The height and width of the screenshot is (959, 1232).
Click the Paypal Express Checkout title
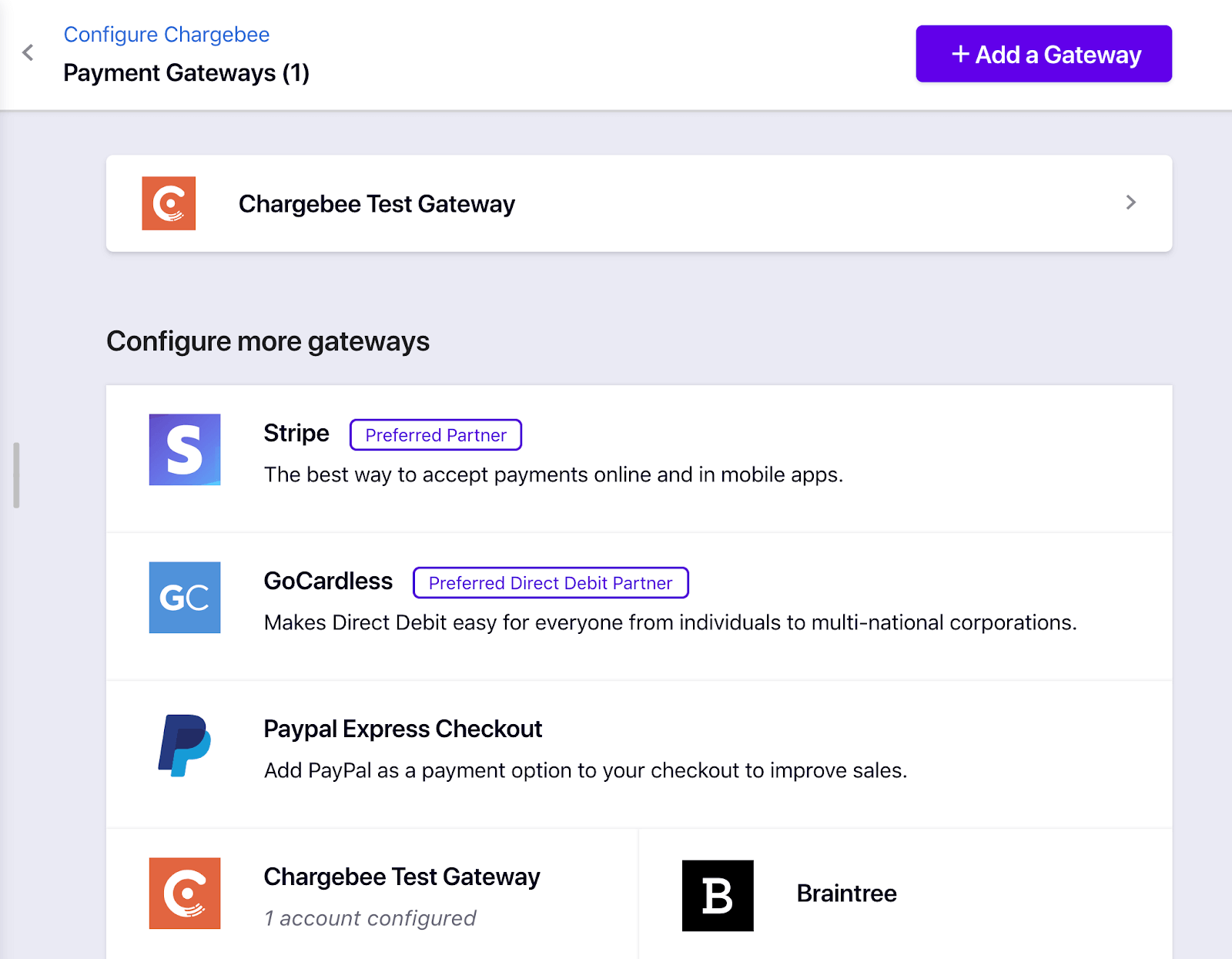[x=403, y=728]
